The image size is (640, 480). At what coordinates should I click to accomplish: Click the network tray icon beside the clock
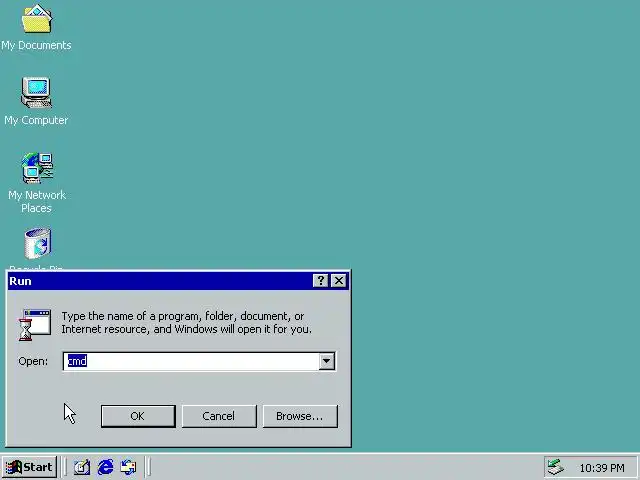coord(556,467)
